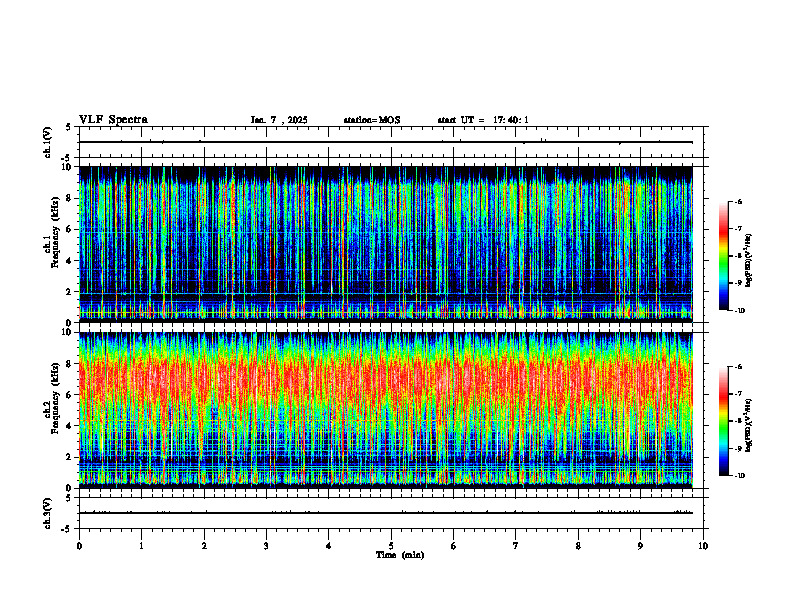Screen dimensions: 792x612
Task: Click the '7' tick on Time axis
Action: coord(516,546)
